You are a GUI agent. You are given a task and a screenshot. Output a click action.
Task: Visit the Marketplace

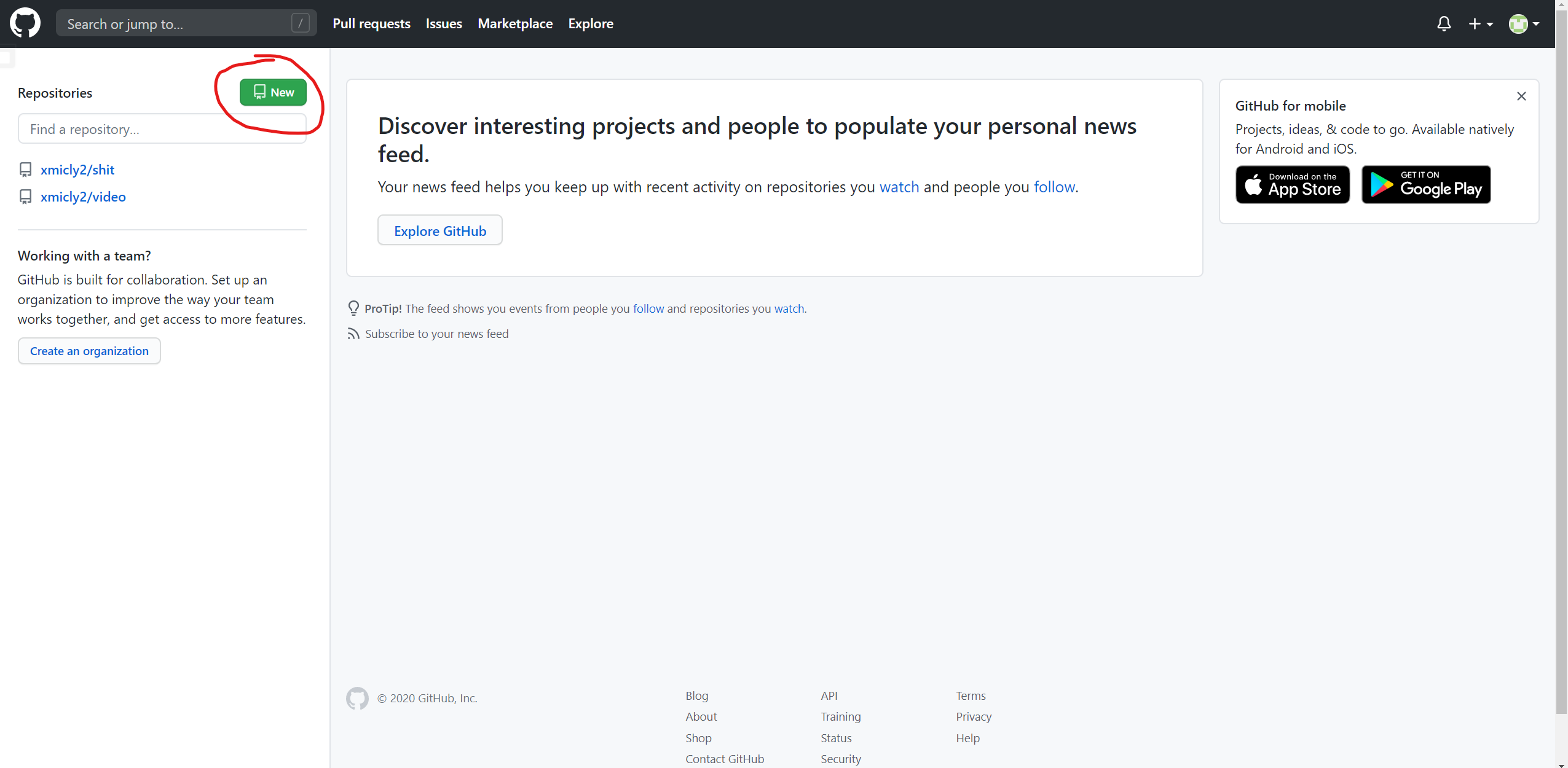(515, 23)
